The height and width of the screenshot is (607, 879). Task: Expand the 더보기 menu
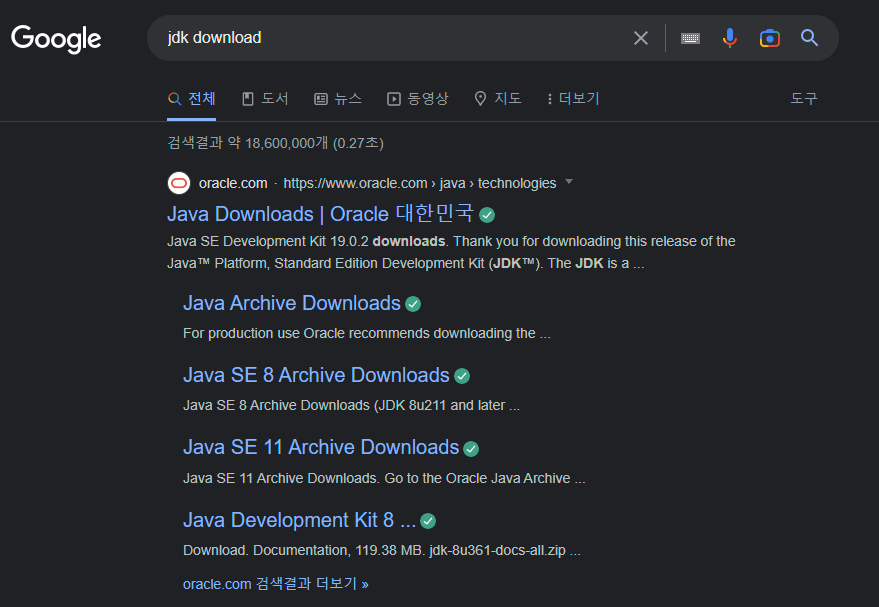click(573, 99)
